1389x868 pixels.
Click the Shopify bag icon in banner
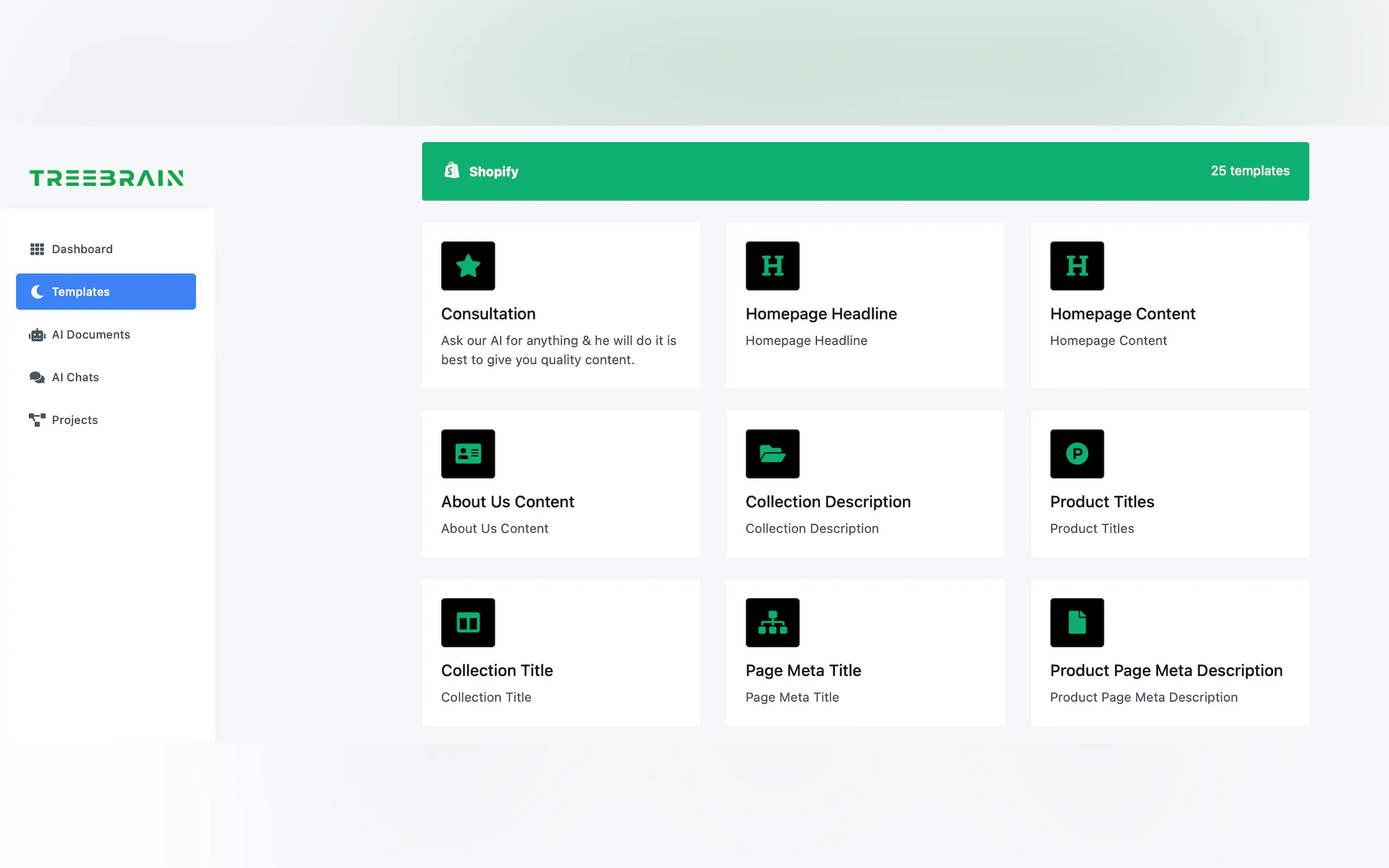click(452, 171)
